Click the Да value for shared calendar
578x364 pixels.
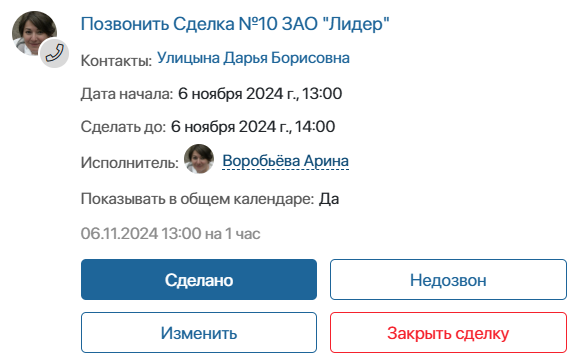[x=329, y=199]
